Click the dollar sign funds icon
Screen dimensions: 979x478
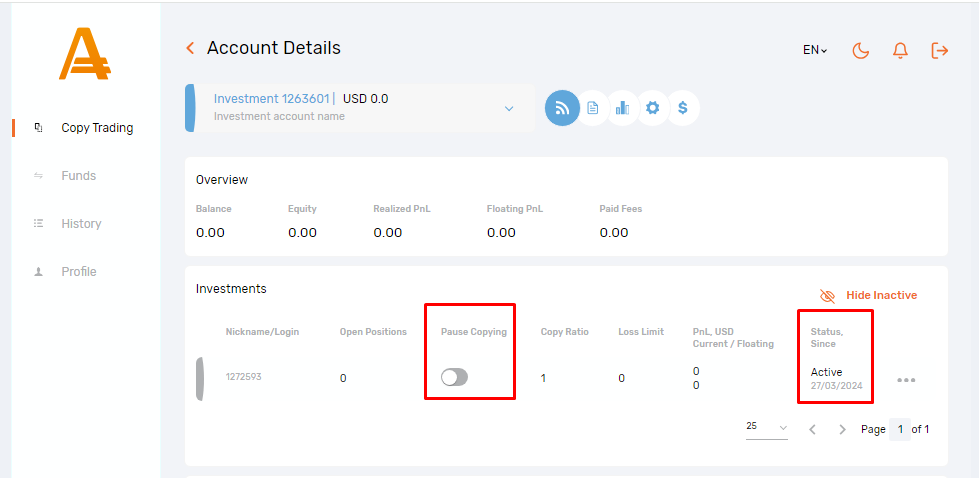(x=682, y=108)
